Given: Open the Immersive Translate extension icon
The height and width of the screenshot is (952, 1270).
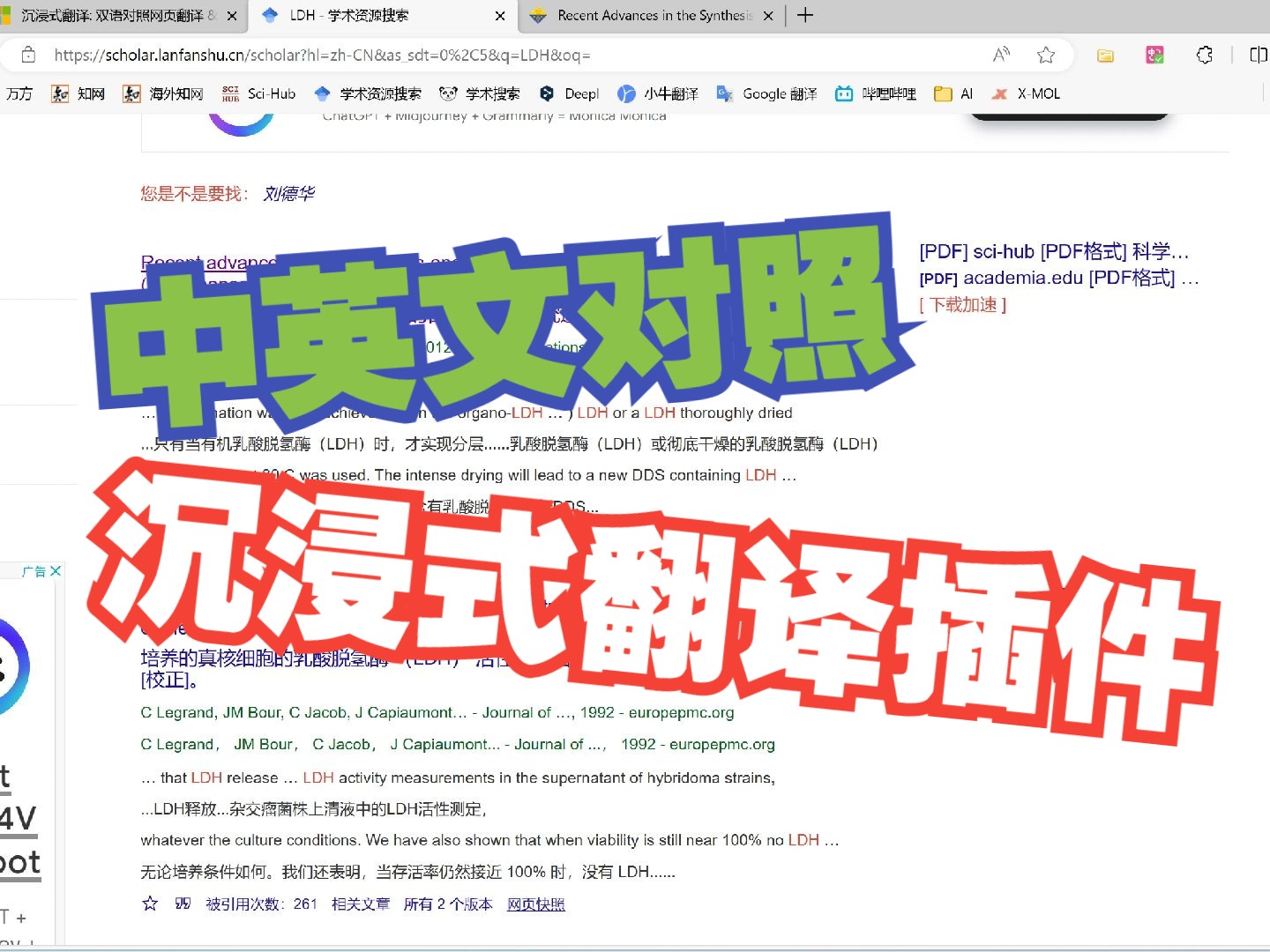Looking at the screenshot, I should tap(1154, 56).
